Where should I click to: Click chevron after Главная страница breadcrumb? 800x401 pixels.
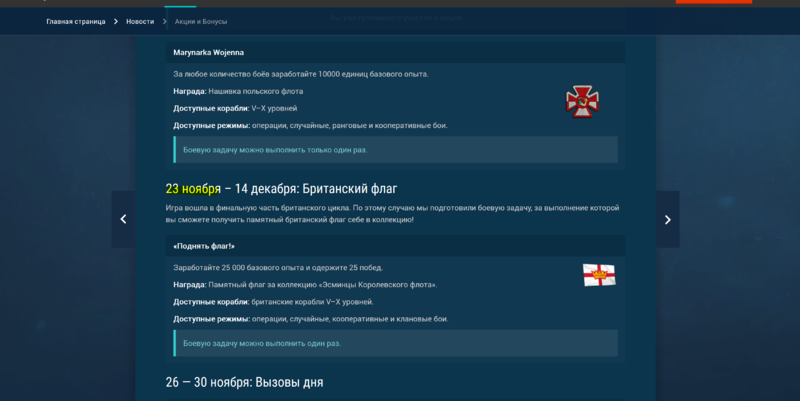[x=115, y=21]
